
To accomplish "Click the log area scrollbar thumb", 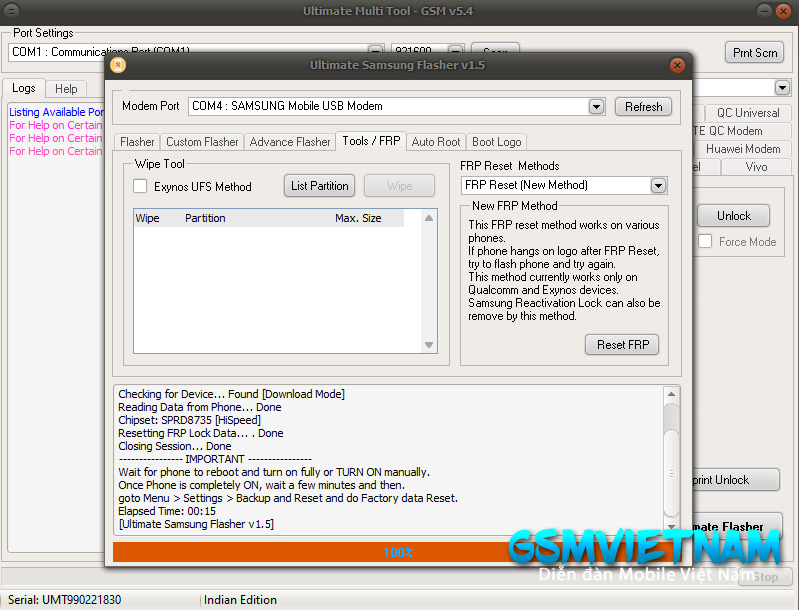I will [x=671, y=473].
